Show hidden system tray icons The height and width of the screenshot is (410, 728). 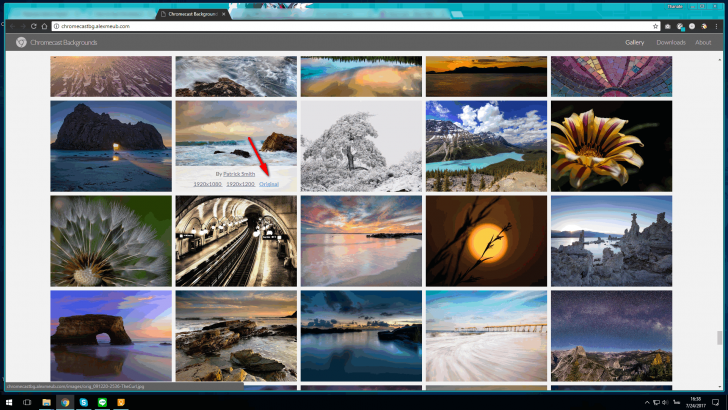[x=647, y=403]
